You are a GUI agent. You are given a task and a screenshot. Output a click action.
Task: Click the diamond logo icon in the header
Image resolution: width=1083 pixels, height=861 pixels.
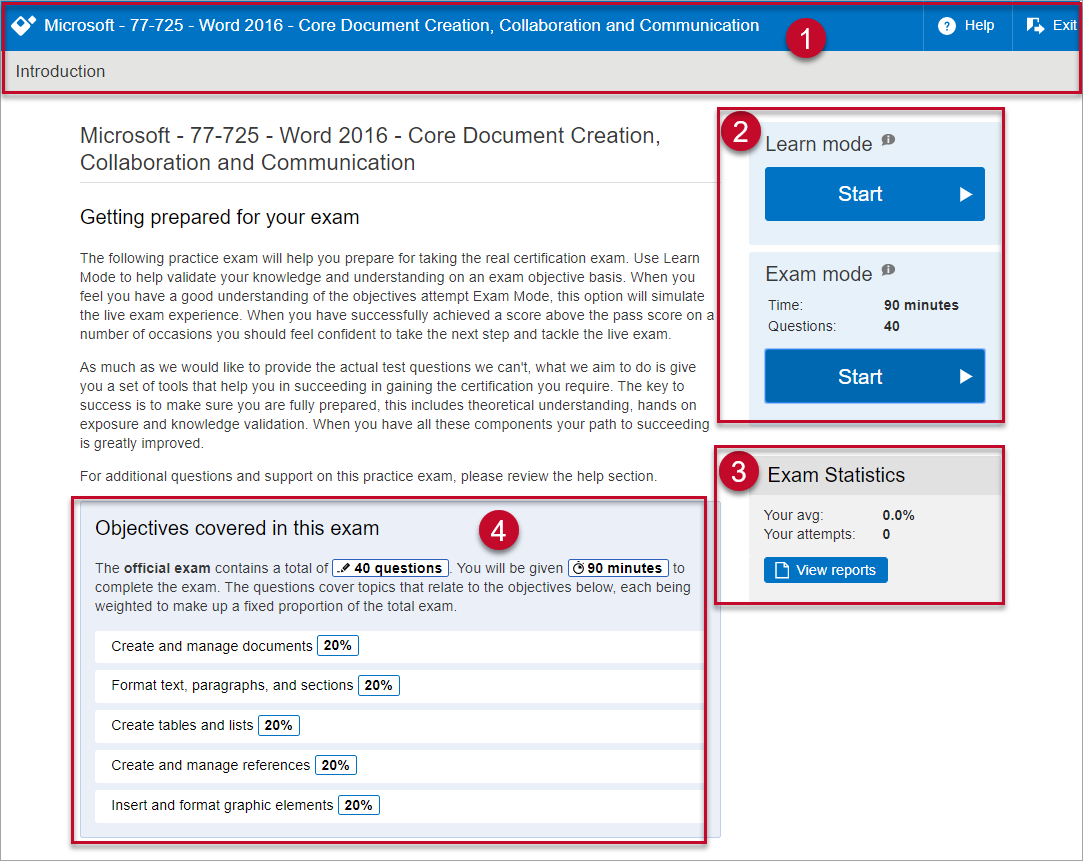click(24, 25)
